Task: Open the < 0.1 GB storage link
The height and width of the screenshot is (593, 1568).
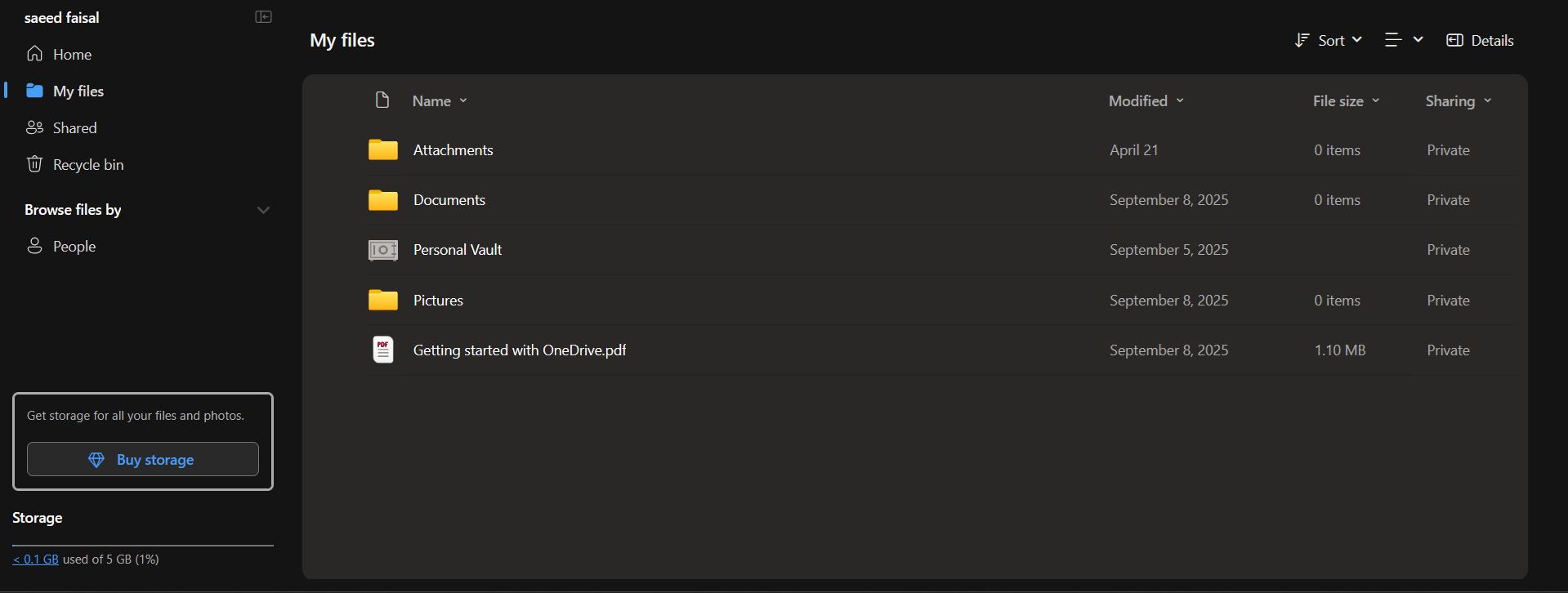Action: 35,560
